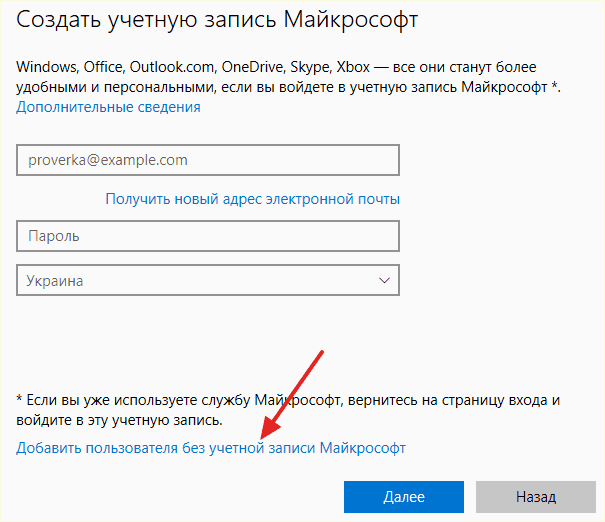Open the "Дополнительные сведения" link
Screen dimensions: 605x522
(x=108, y=107)
